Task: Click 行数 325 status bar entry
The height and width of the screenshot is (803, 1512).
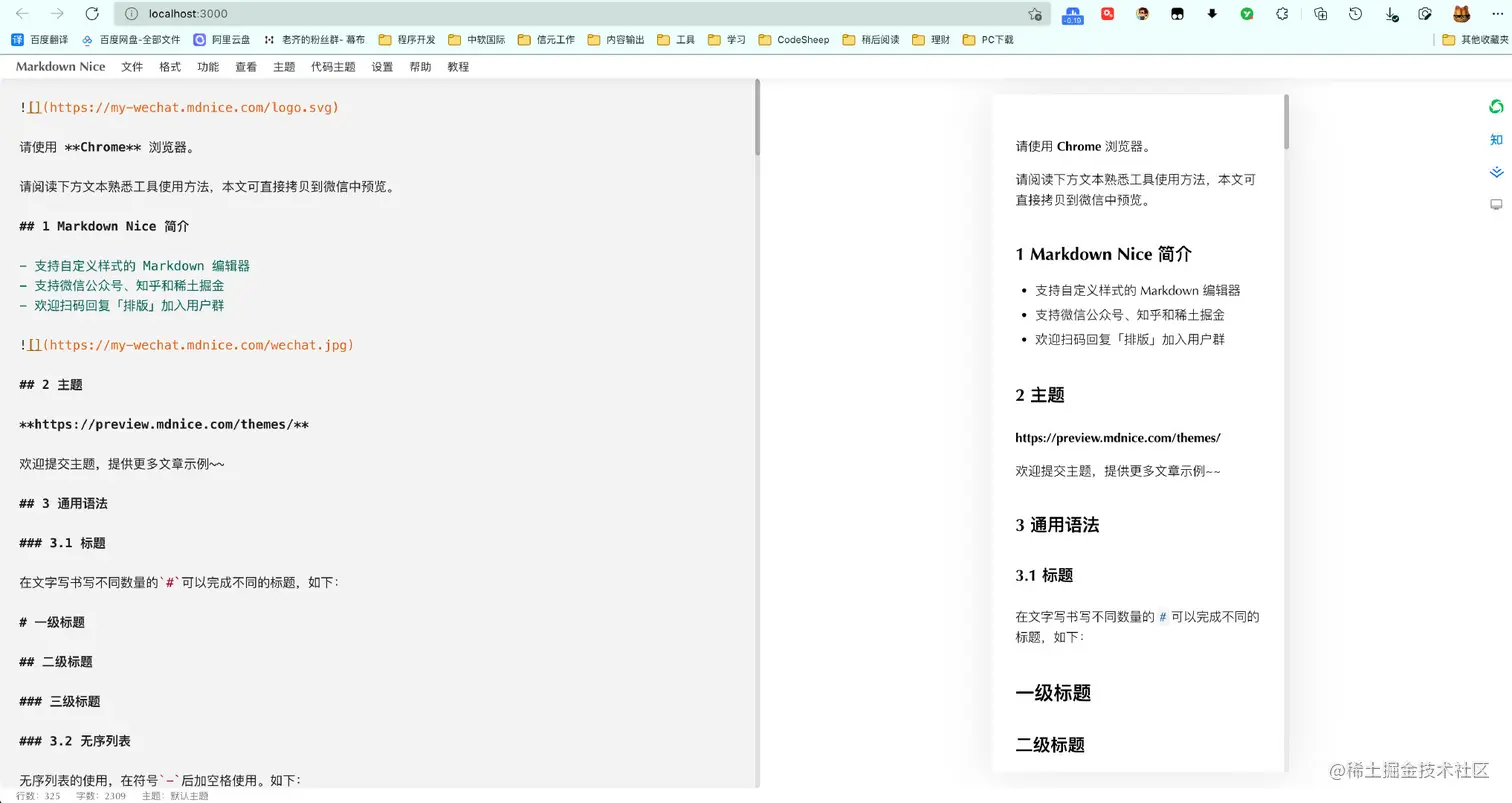Action: tap(38, 796)
